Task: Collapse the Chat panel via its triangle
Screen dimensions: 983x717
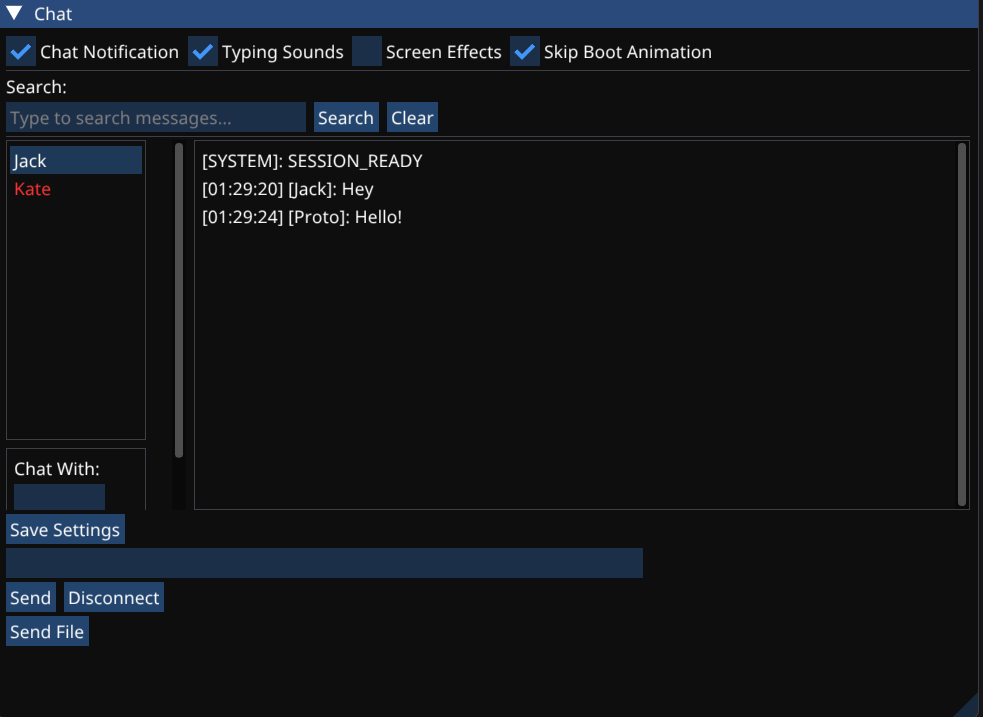Action: (x=14, y=14)
